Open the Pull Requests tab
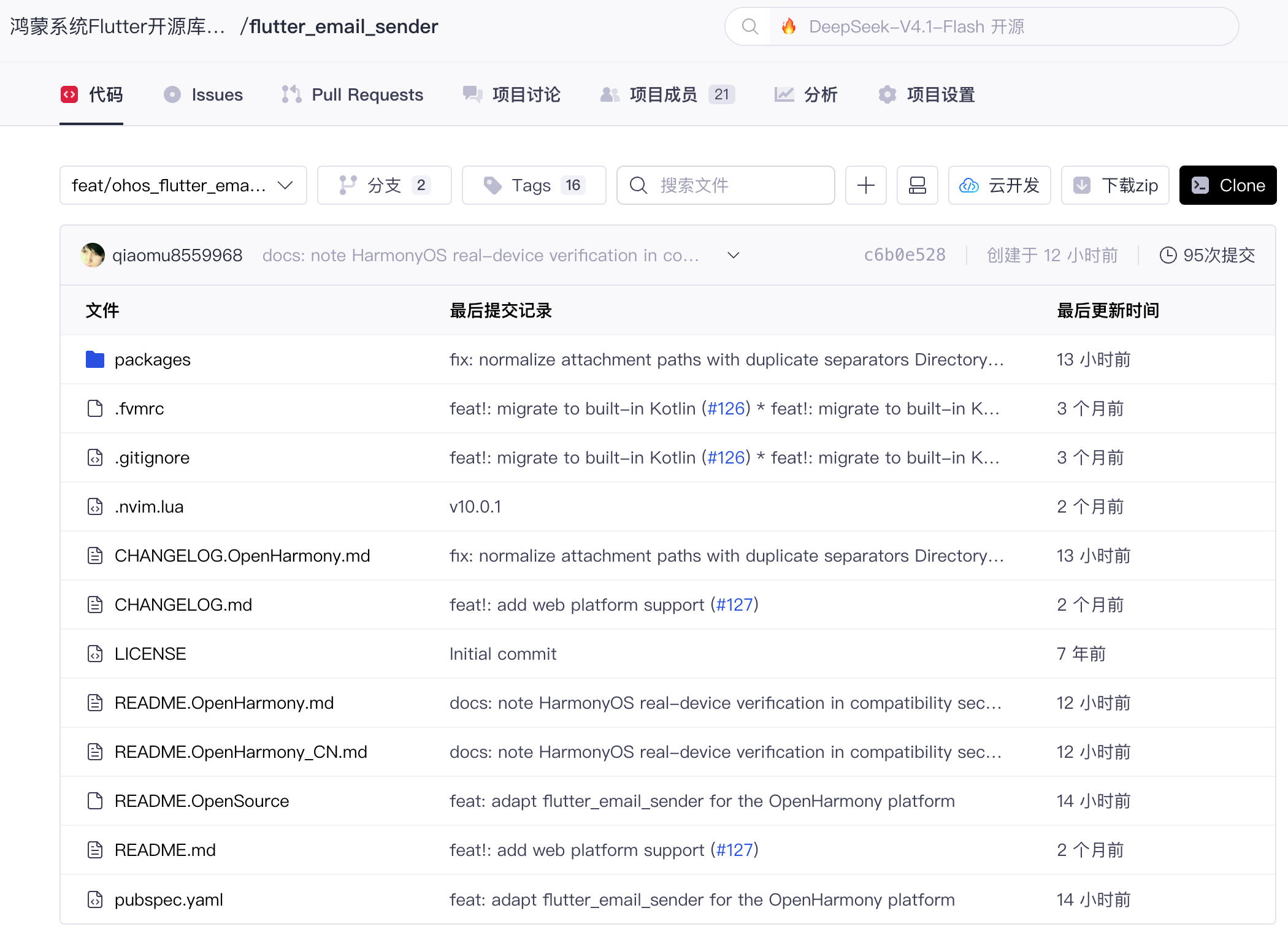1288x943 pixels. [353, 94]
